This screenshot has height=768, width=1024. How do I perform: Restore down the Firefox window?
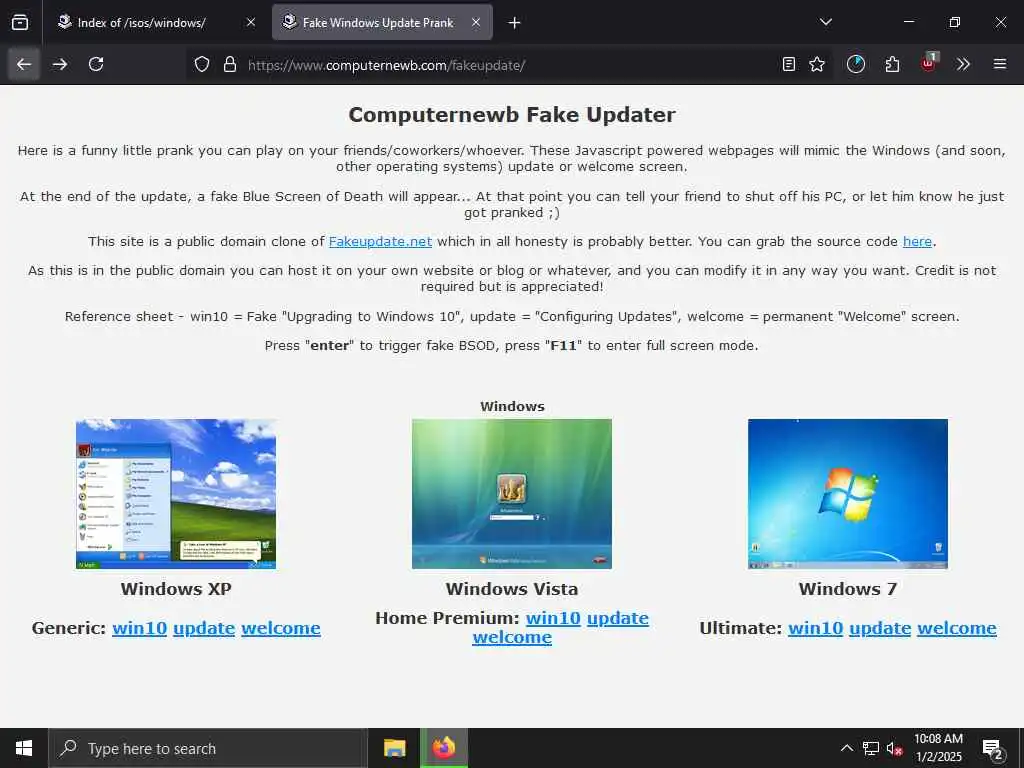954,22
